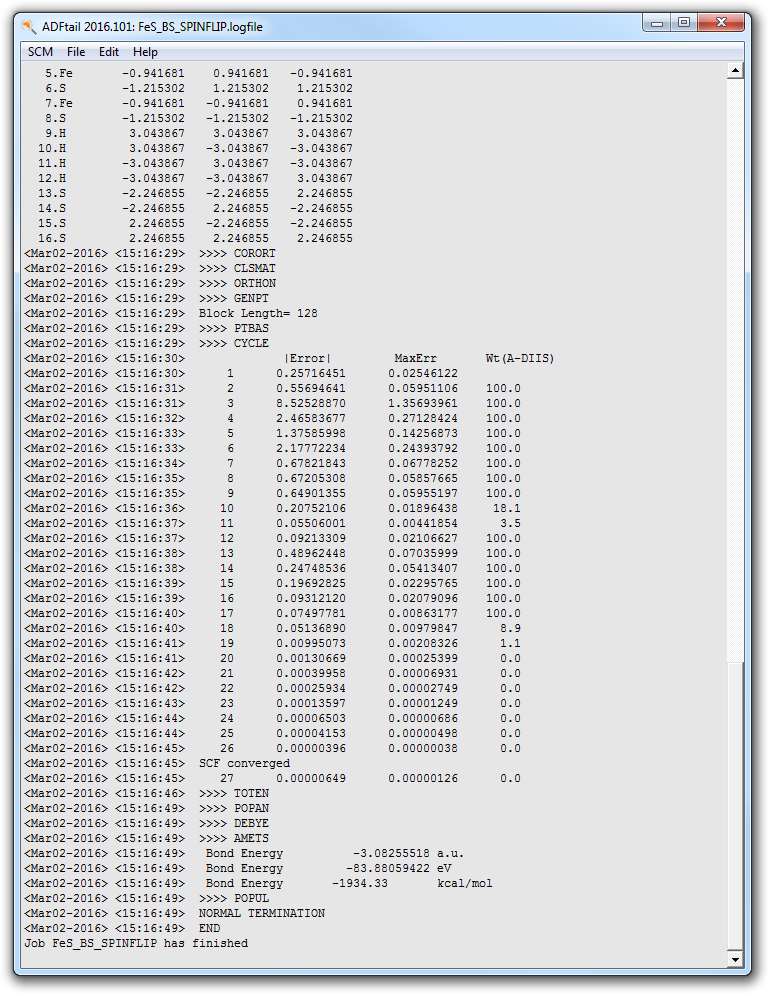
Task: Click the '>>>> CORORT' log entry
Action: pyautogui.click(x=237, y=253)
